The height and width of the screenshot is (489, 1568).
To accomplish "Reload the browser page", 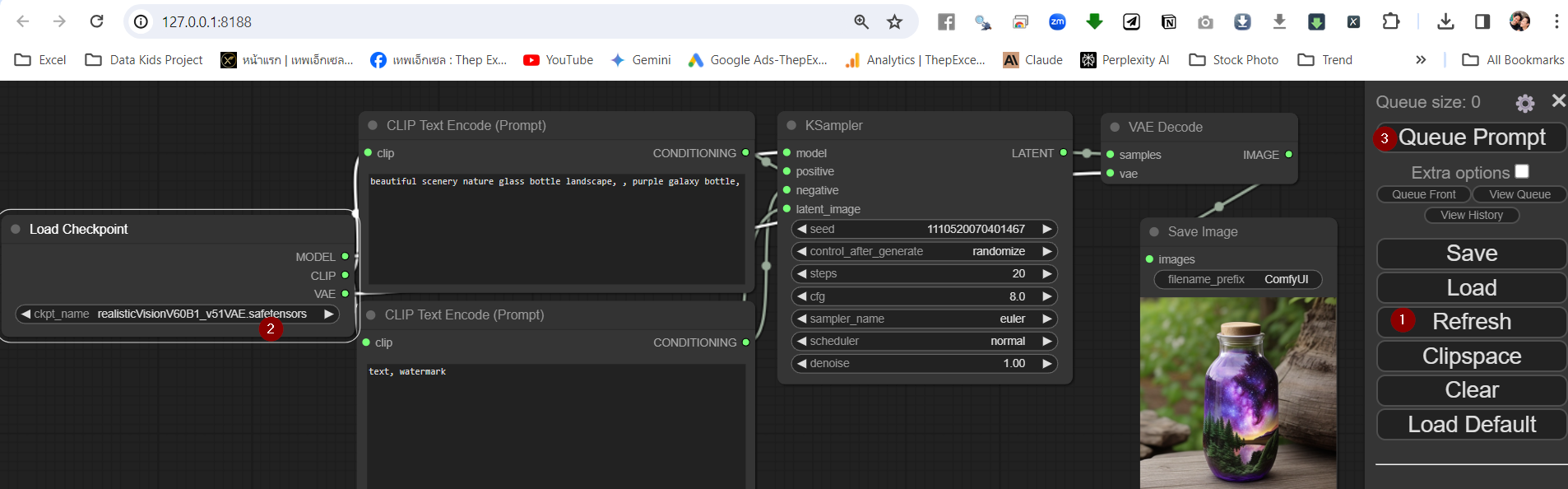I will click(x=96, y=21).
